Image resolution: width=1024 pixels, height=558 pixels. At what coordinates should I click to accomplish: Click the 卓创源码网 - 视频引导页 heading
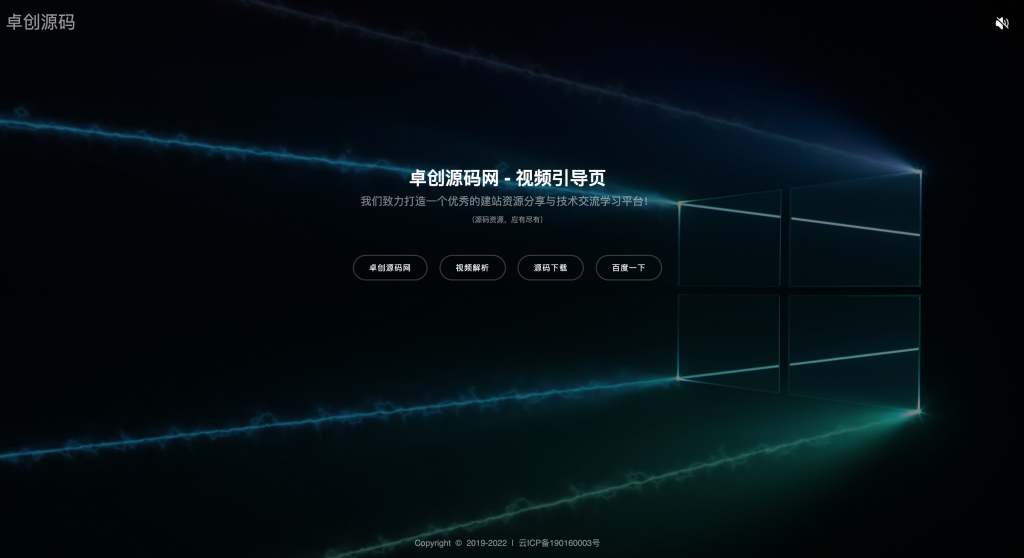tap(507, 178)
